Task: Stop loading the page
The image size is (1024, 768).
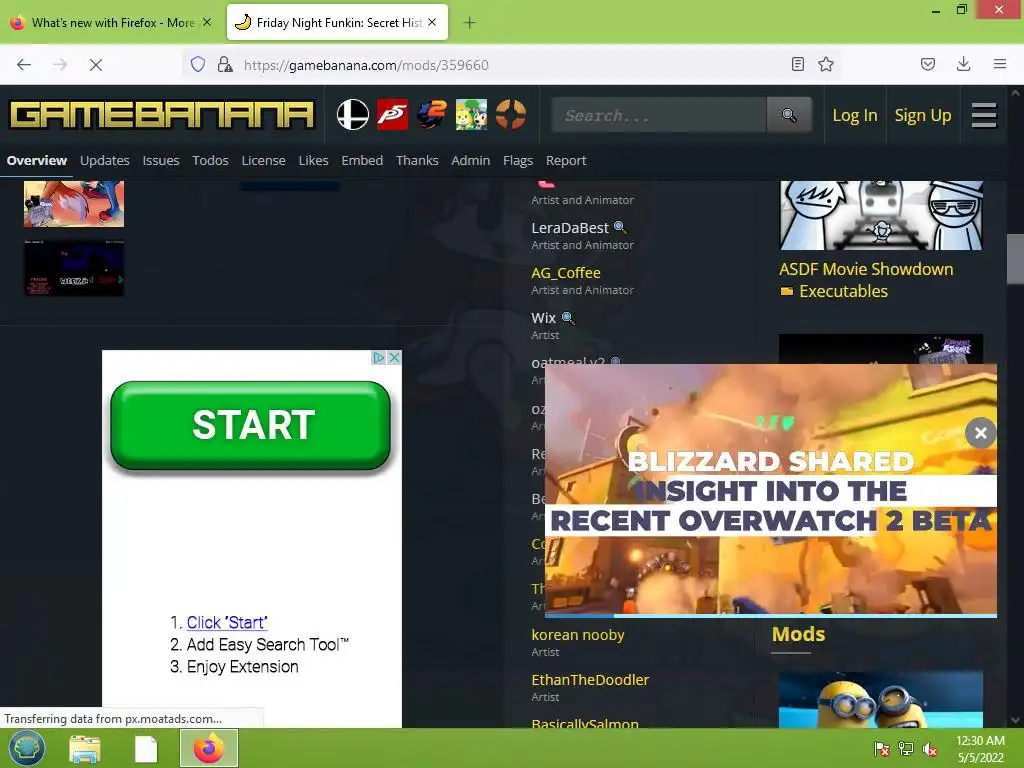Action: pos(95,65)
